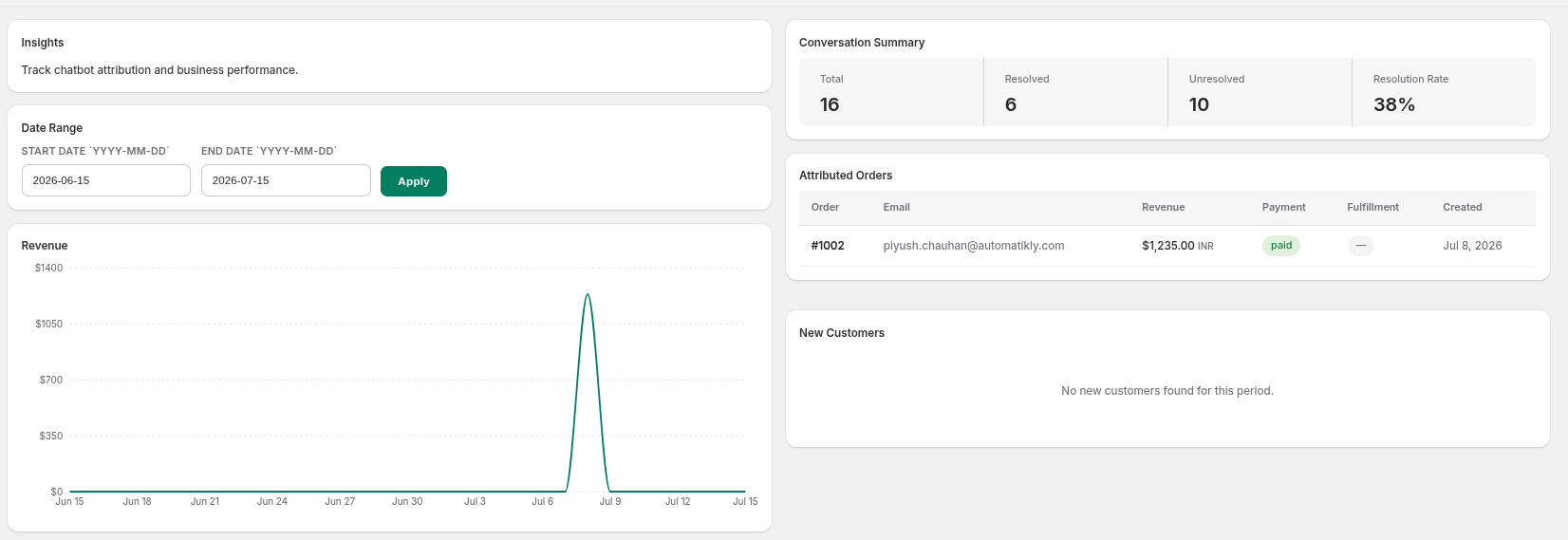This screenshot has height=540, width=1568.
Task: Click the Jul 15 axis label
Action: click(x=745, y=501)
